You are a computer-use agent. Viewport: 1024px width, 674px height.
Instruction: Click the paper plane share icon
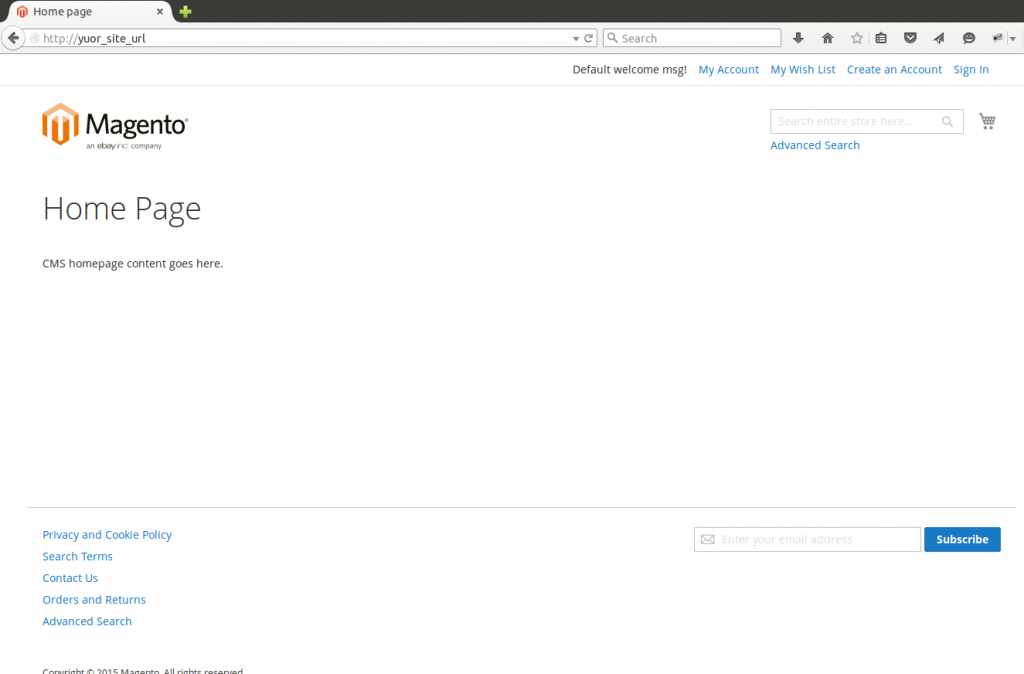(x=938, y=38)
